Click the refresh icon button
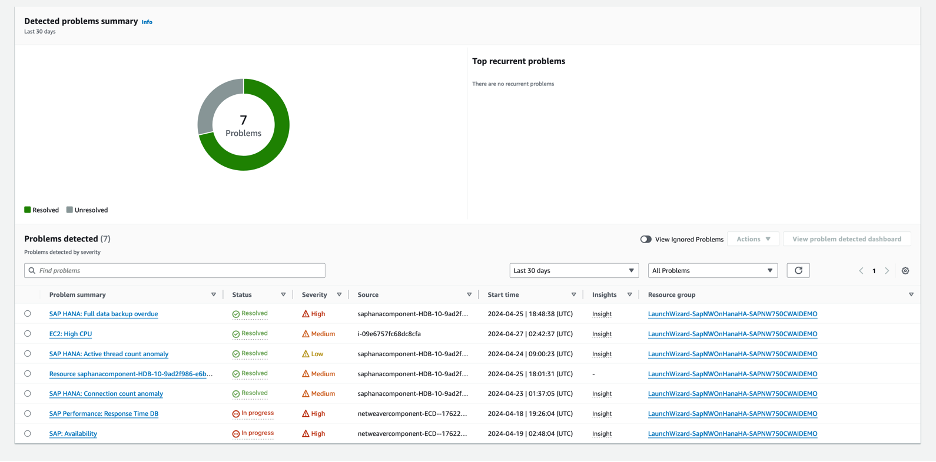 798,270
